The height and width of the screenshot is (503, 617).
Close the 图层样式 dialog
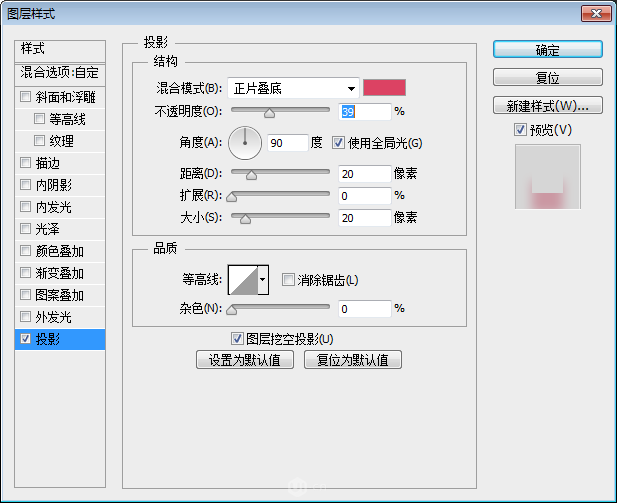[x=596, y=14]
